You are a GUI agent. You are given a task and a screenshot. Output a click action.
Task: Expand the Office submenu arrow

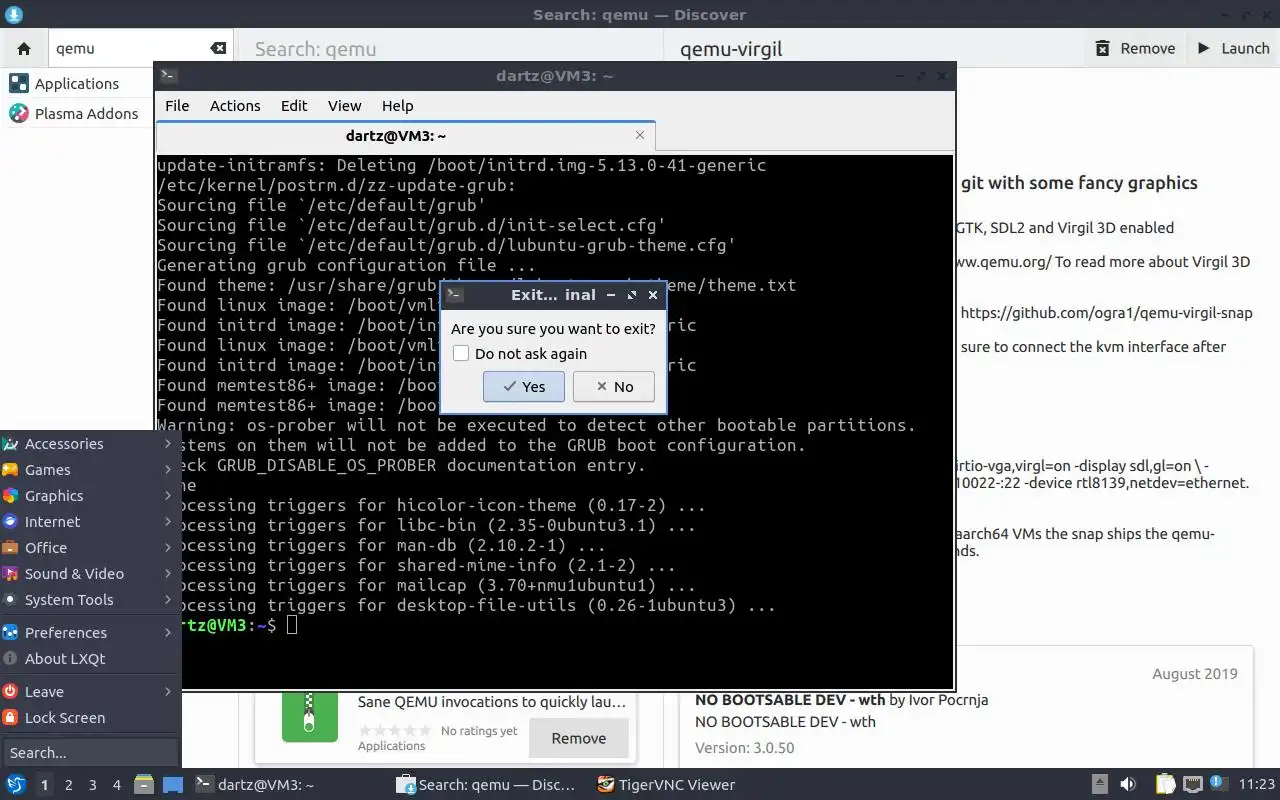[168, 547]
